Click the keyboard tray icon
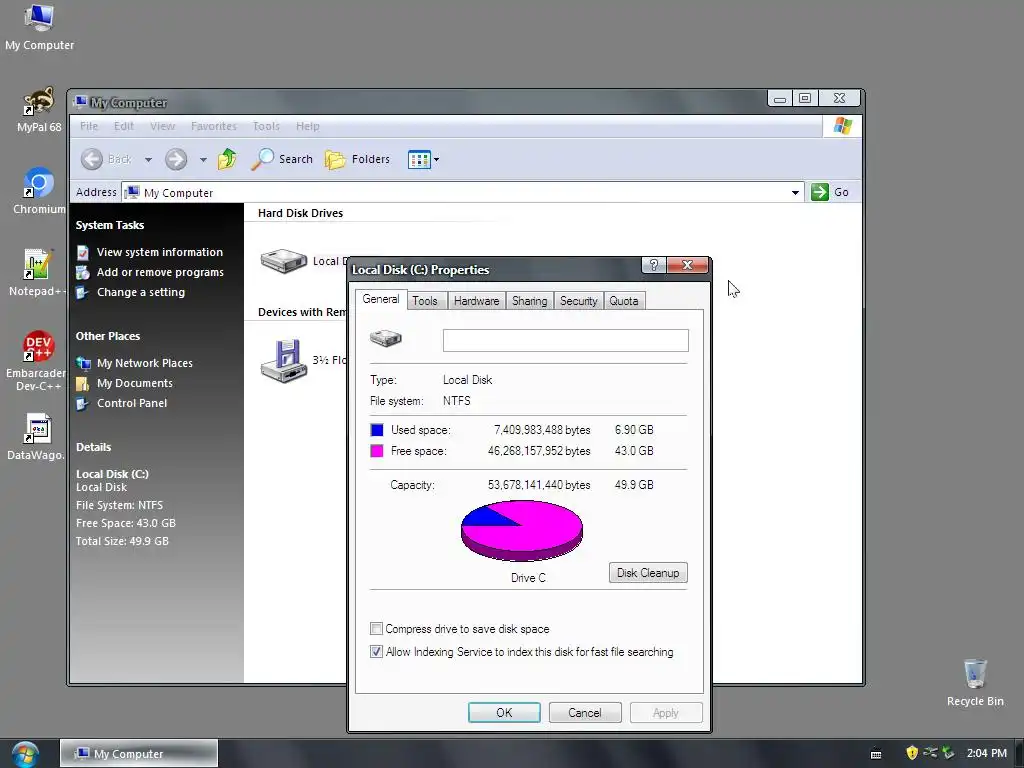The image size is (1024, 768). tap(876, 754)
